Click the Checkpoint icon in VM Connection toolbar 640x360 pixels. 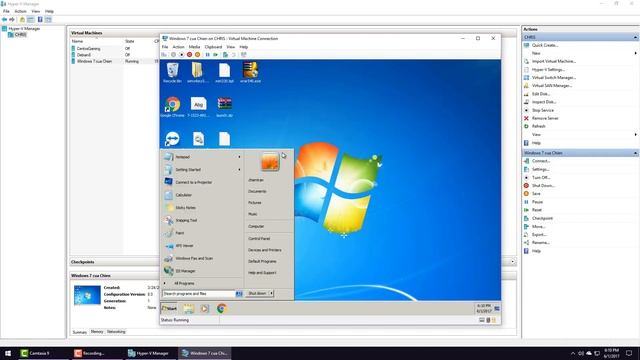tap(225, 55)
